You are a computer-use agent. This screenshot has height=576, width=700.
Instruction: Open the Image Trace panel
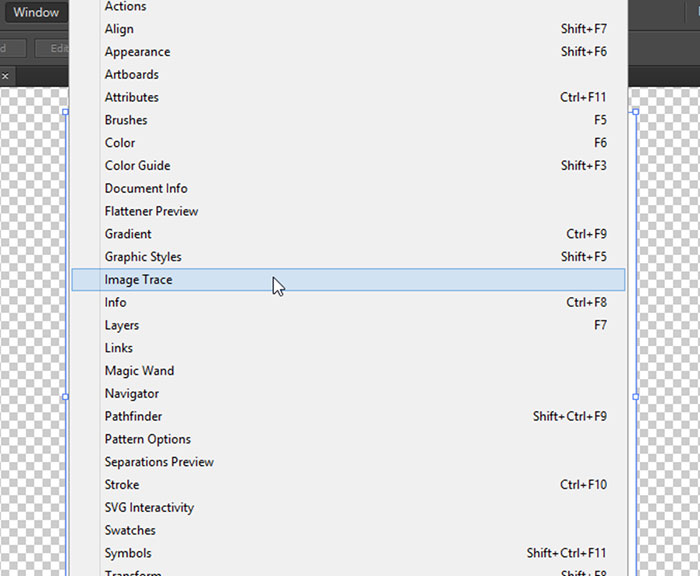pyautogui.click(x=139, y=280)
